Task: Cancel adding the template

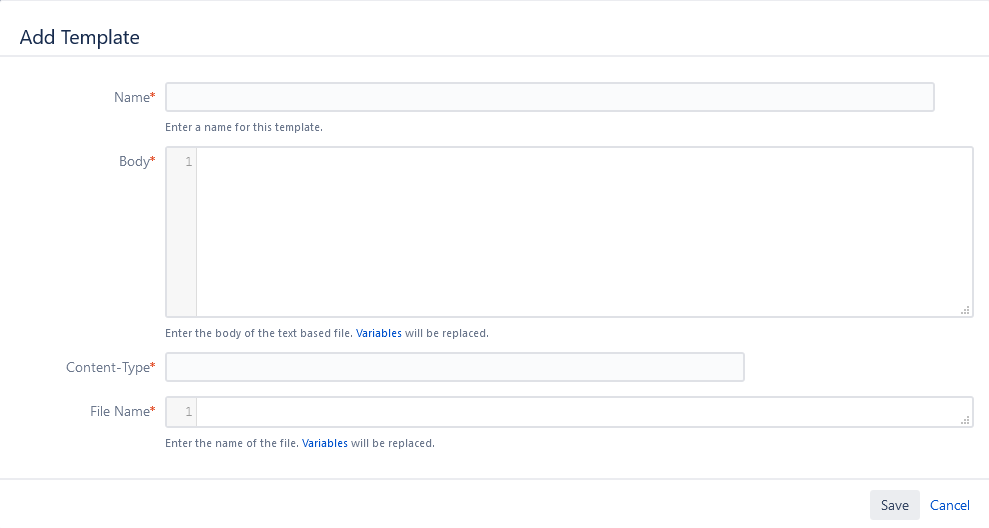Action: [950, 505]
